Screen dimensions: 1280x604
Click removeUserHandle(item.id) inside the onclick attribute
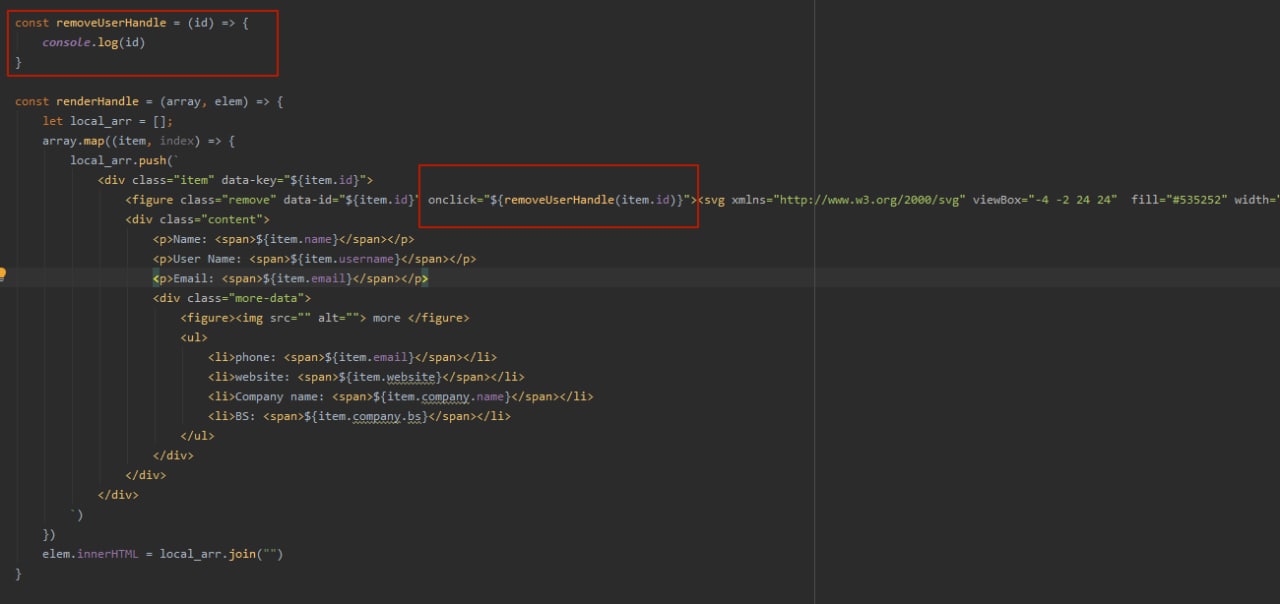[x=591, y=200]
